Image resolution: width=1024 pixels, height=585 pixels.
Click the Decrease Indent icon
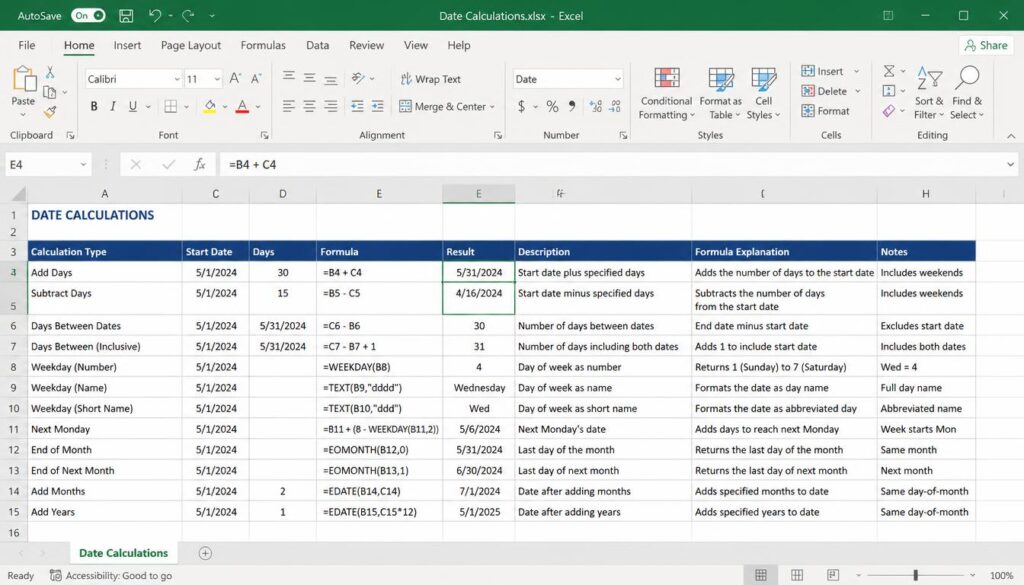(x=357, y=106)
